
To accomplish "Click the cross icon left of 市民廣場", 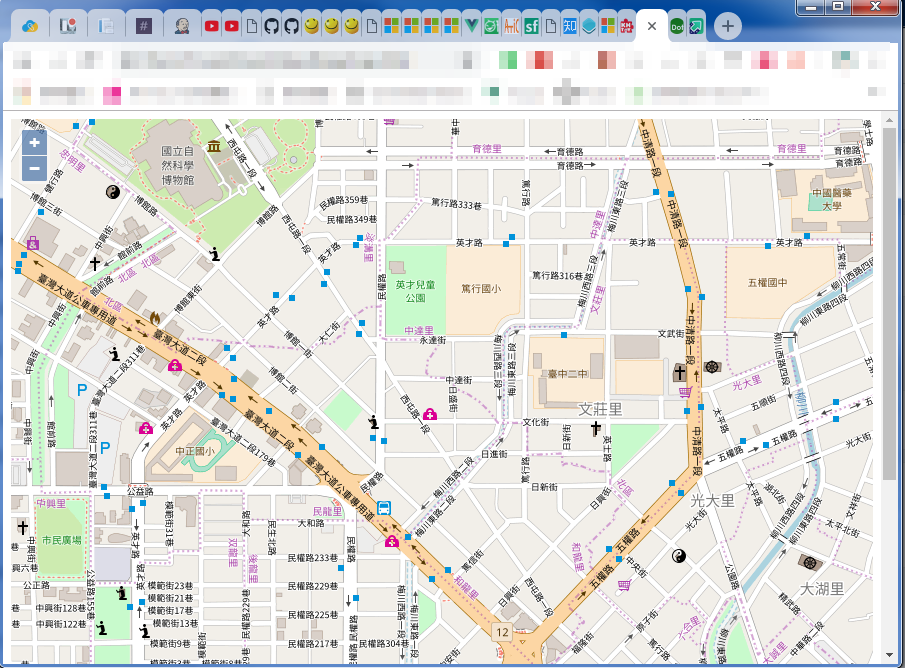I will click(23, 527).
